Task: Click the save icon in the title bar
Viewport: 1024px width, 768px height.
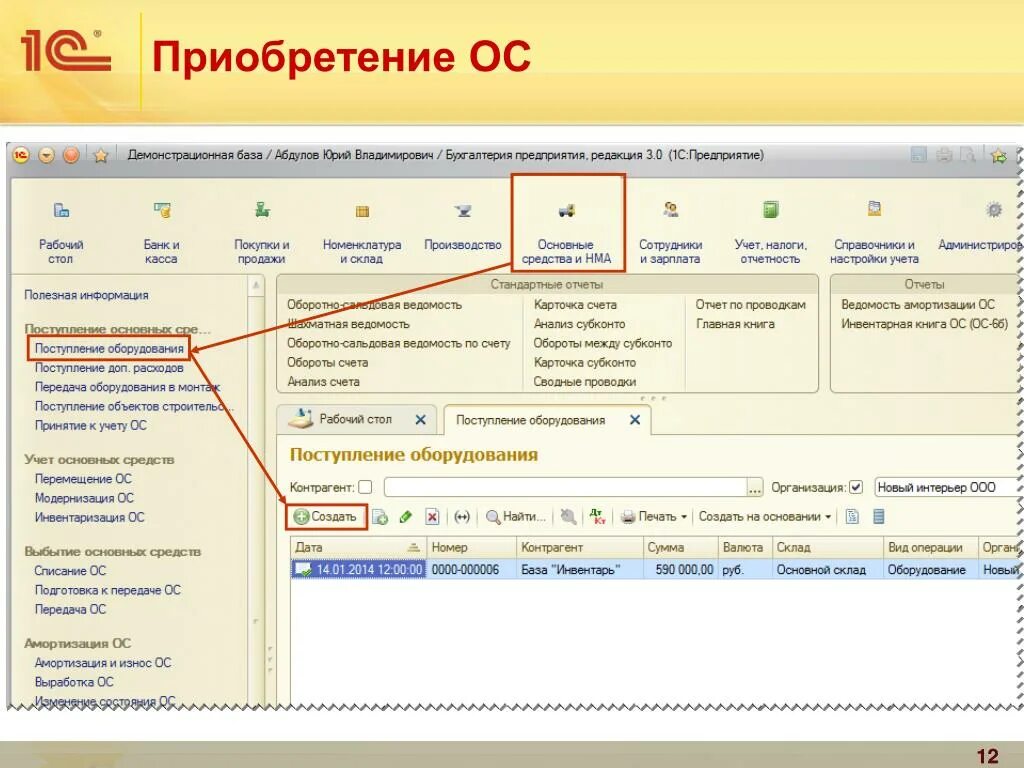Action: 919,155
